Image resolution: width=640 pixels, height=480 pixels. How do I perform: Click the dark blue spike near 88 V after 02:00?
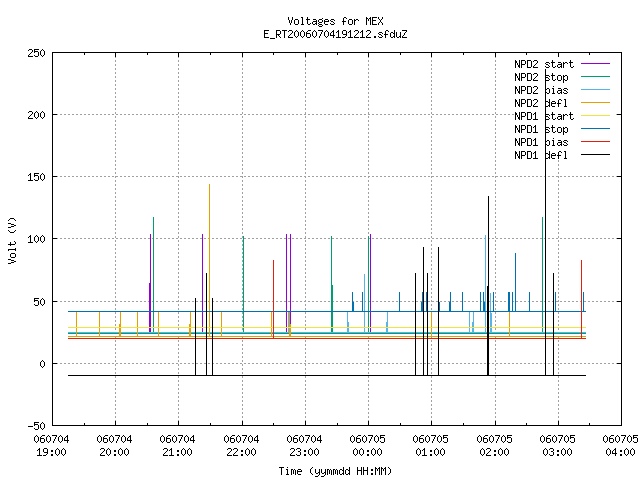tap(516, 282)
